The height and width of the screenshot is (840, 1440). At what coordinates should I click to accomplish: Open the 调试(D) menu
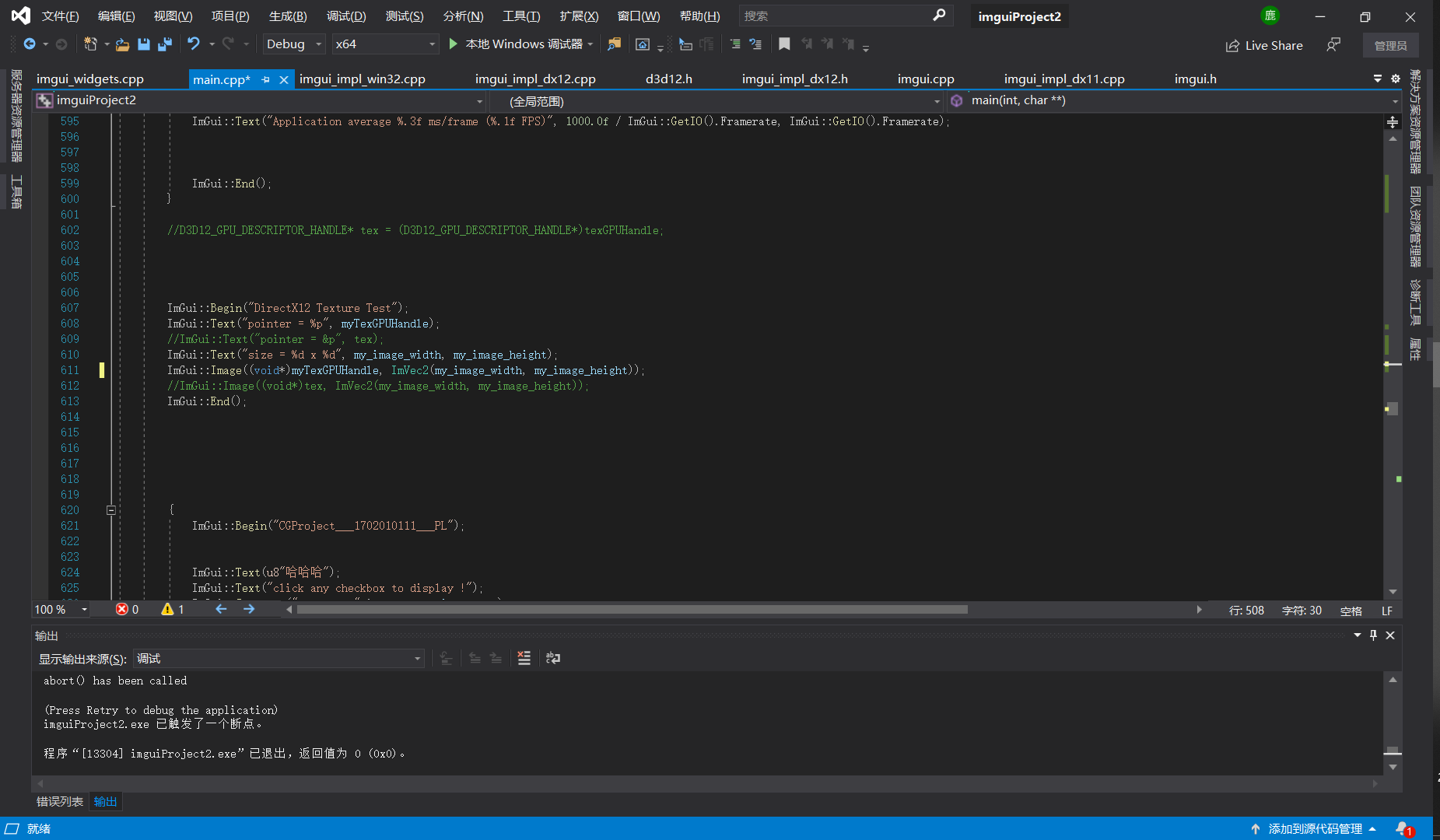point(346,16)
